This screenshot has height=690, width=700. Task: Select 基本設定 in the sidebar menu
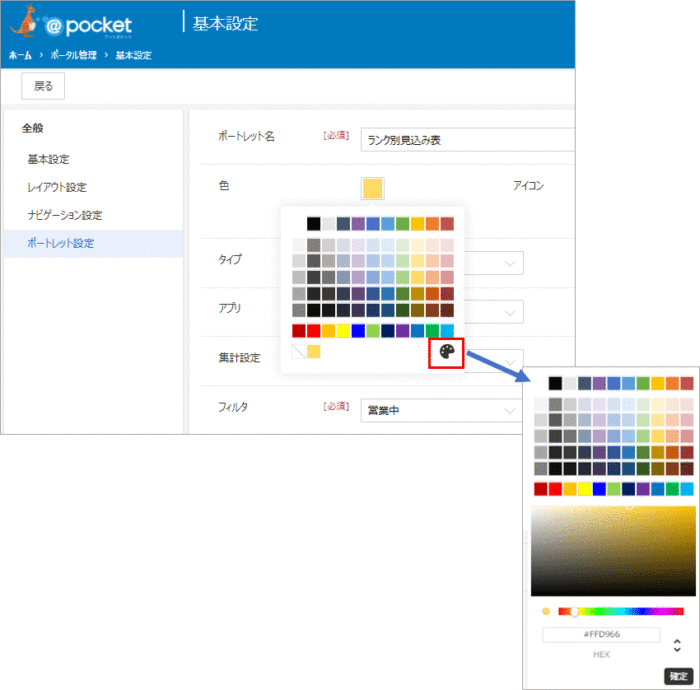coord(48,159)
